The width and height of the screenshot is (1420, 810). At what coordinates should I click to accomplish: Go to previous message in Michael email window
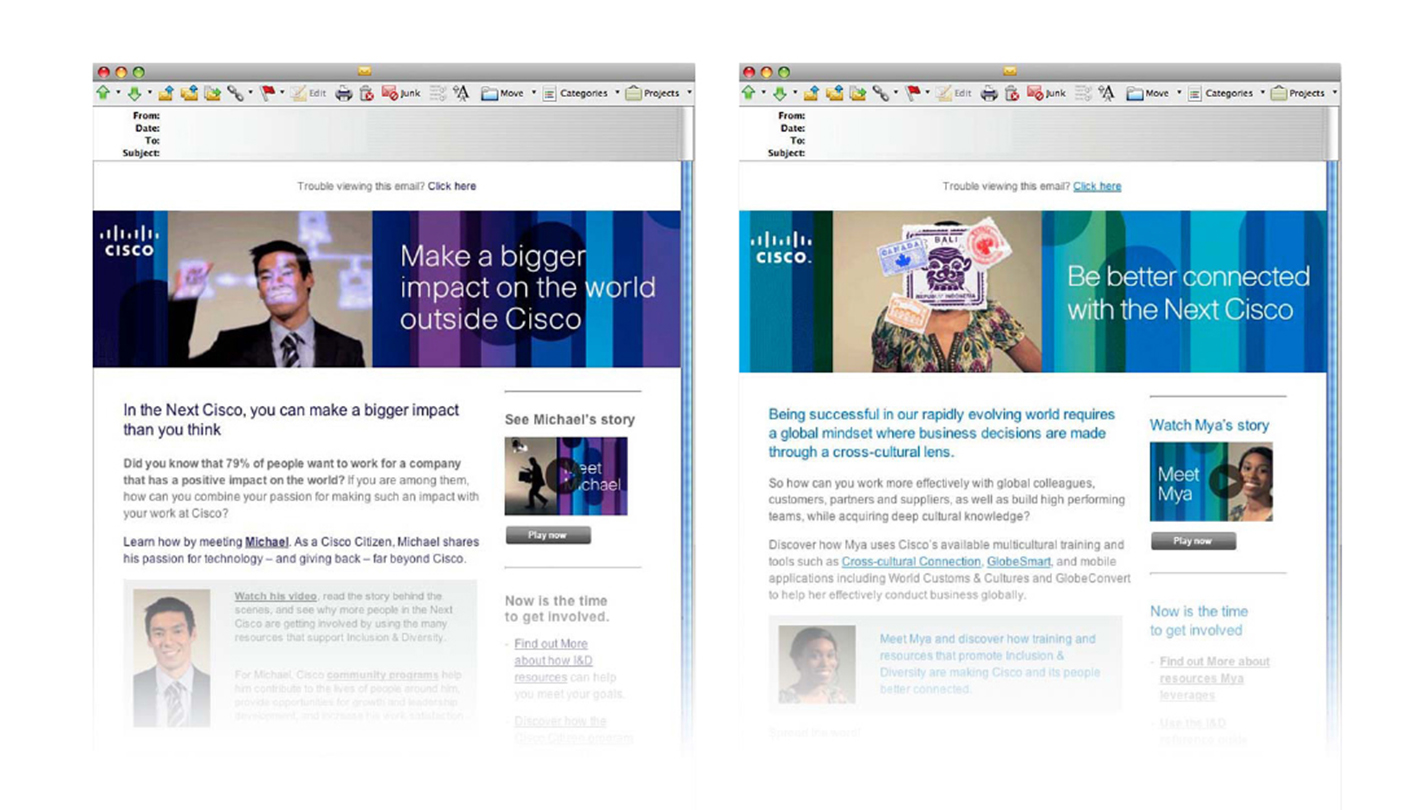point(103,93)
